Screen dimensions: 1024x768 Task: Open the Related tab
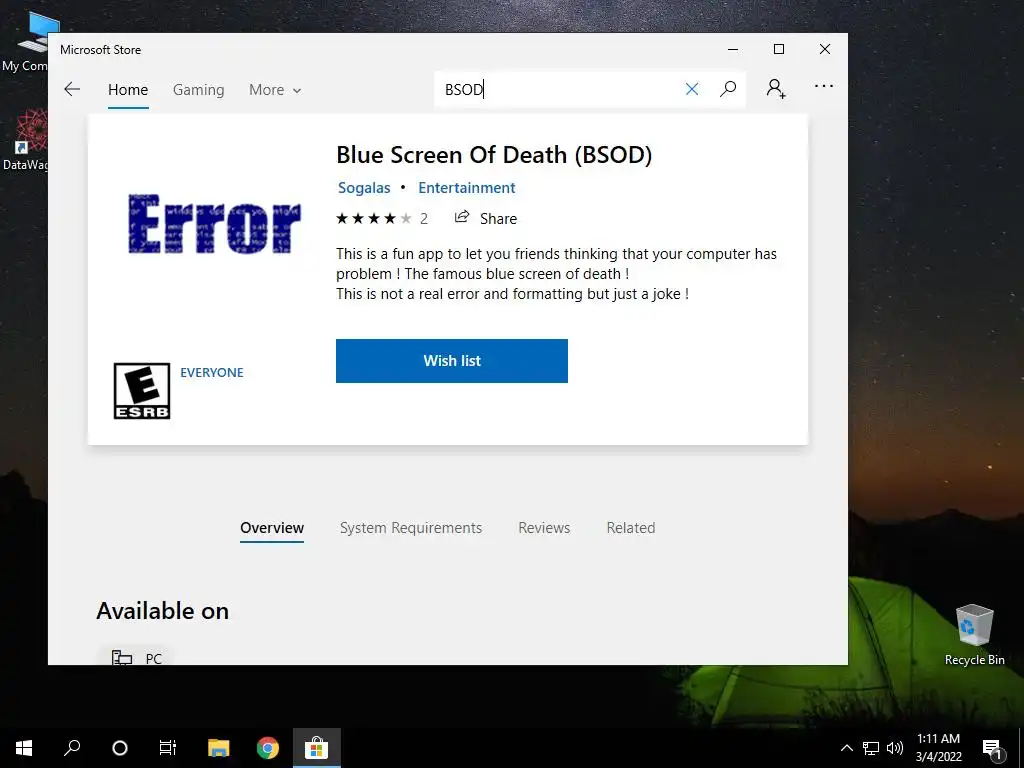coord(631,528)
